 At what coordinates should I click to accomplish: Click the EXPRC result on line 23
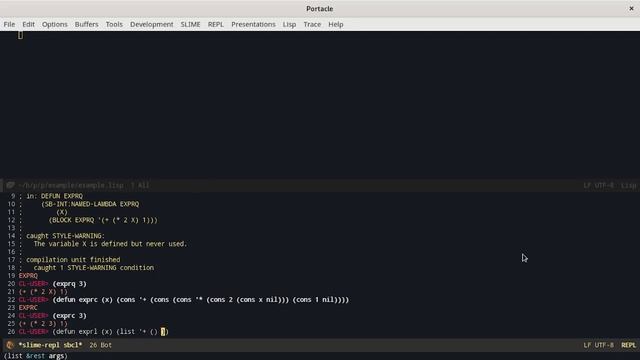coord(28,308)
